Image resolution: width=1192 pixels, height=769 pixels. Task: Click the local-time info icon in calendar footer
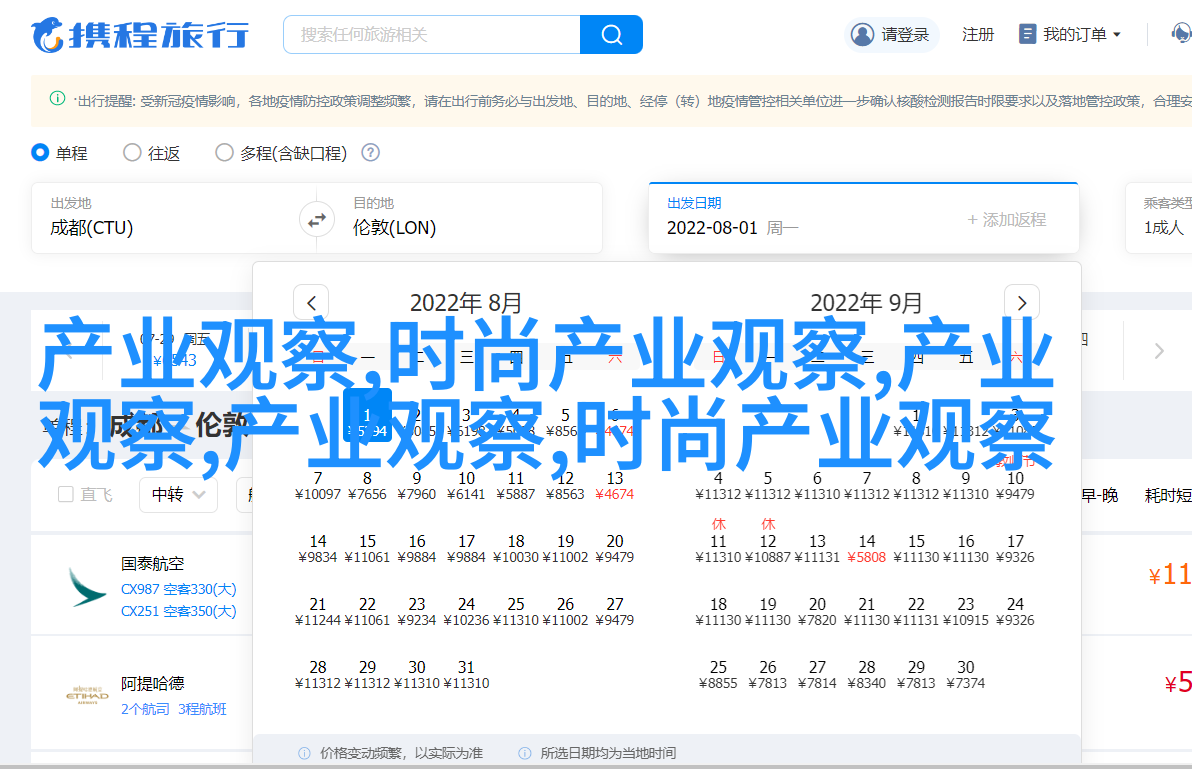[x=525, y=753]
